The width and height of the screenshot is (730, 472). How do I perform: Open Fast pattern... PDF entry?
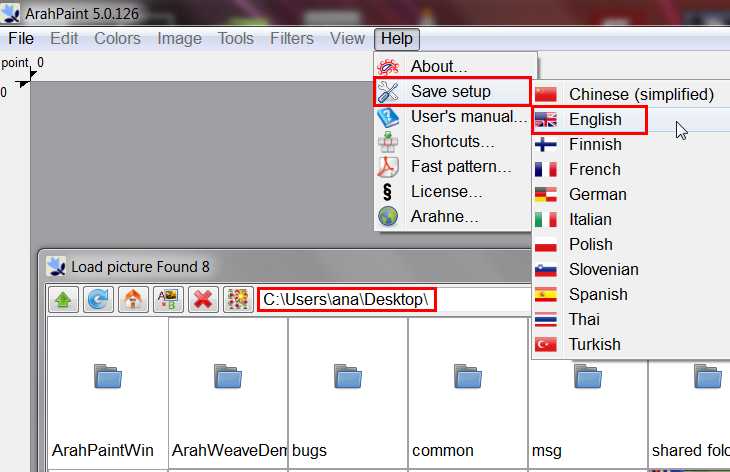[453, 167]
